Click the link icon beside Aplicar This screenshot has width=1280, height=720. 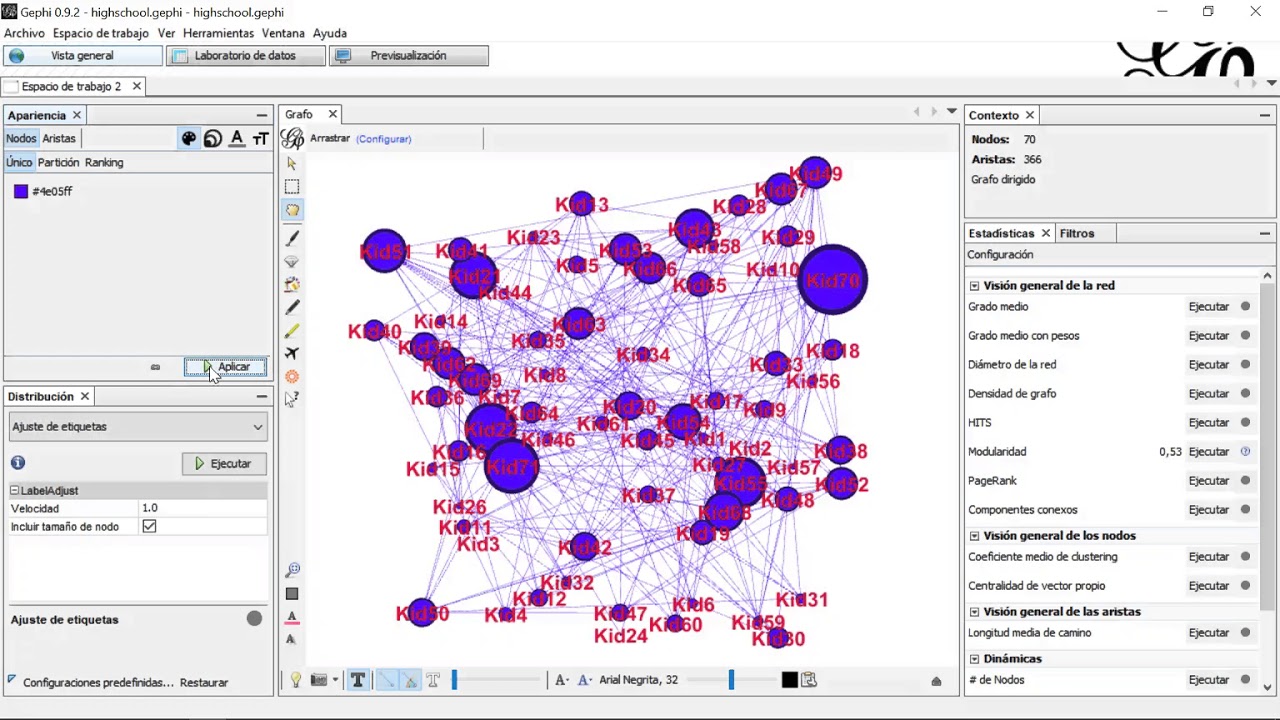coord(155,367)
